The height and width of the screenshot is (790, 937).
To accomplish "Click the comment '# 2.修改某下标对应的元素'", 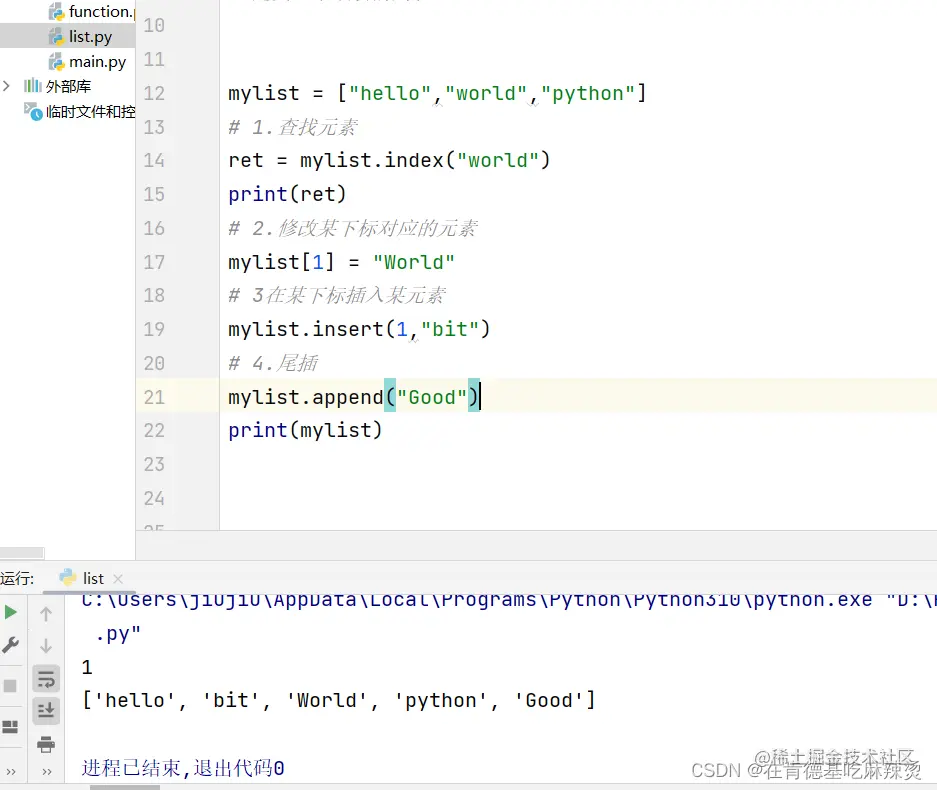I will [353, 228].
